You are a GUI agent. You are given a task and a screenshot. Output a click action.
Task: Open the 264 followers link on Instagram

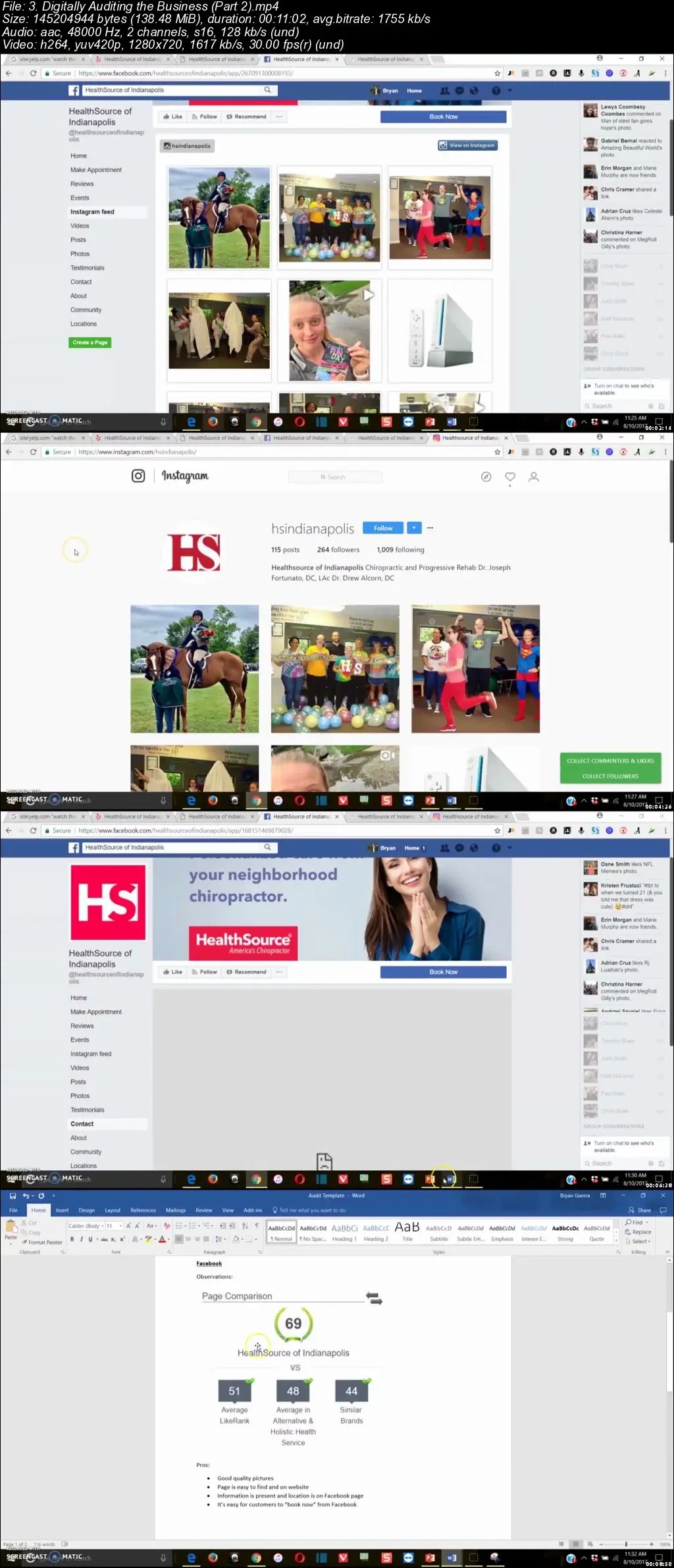(x=338, y=549)
